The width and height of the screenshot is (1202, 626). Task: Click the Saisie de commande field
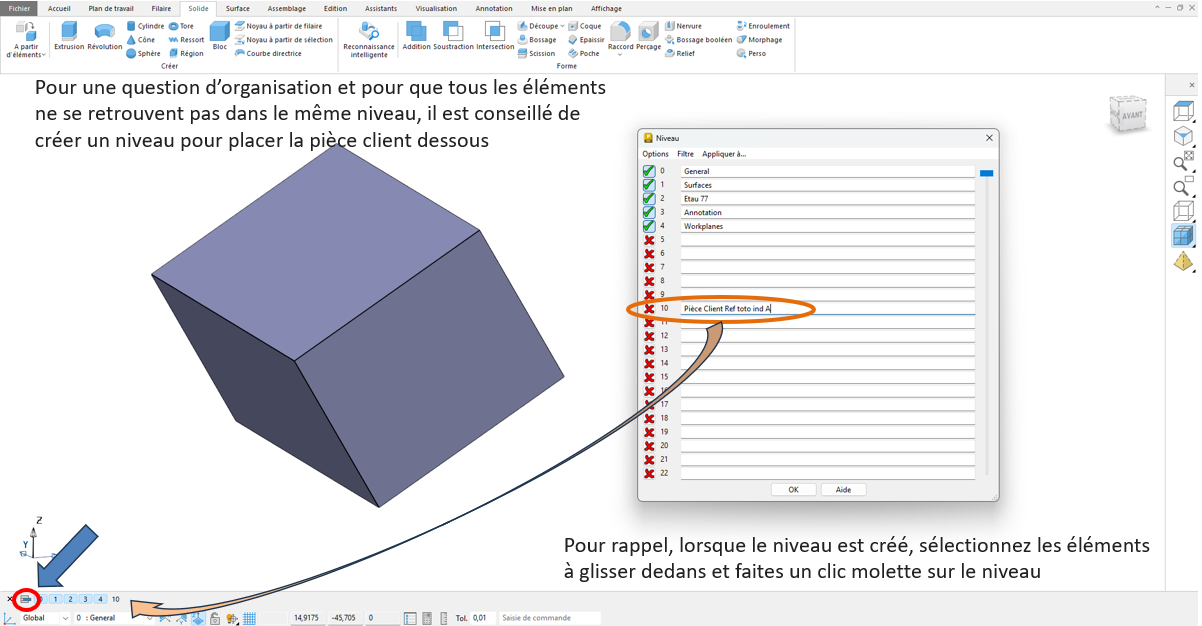pos(551,618)
